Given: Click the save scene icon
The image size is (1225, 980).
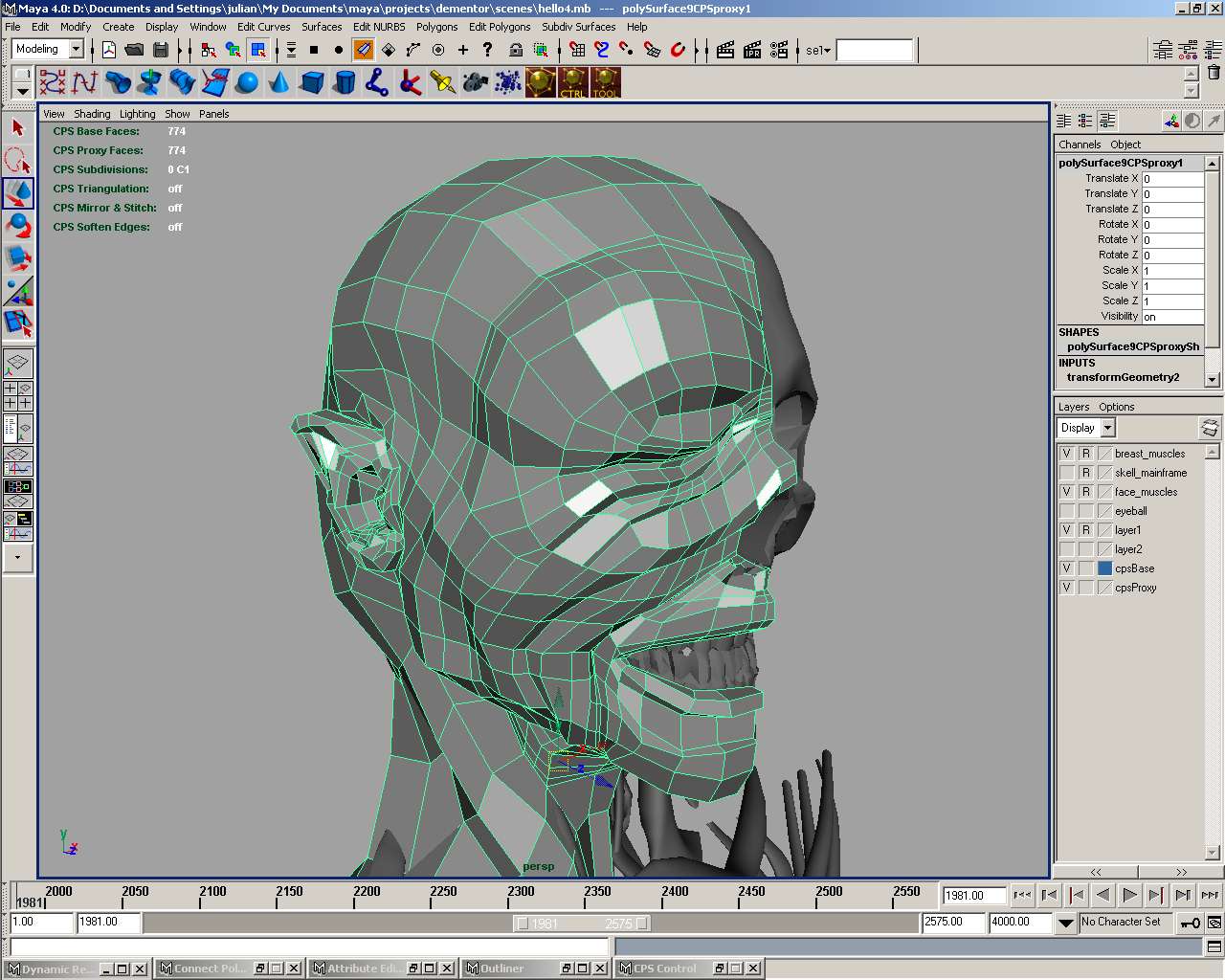Looking at the screenshot, I should [161, 50].
